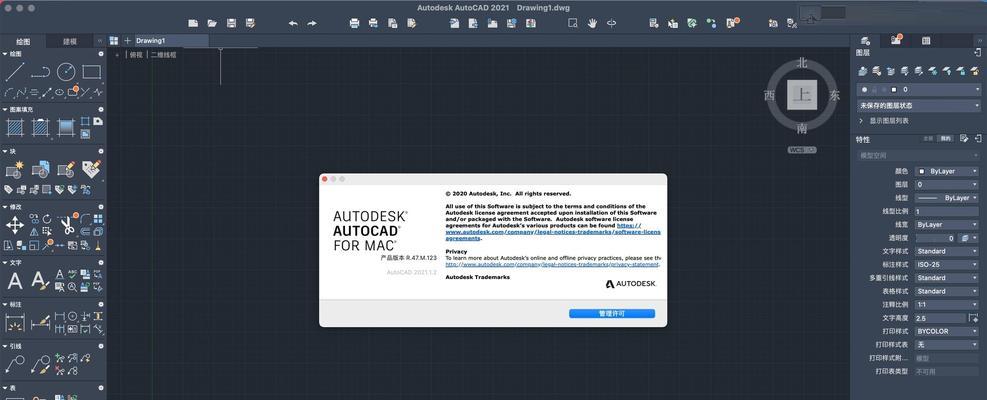Click the New drawing toolbar icon
Image resolution: width=987 pixels, height=400 pixels.
coord(193,23)
